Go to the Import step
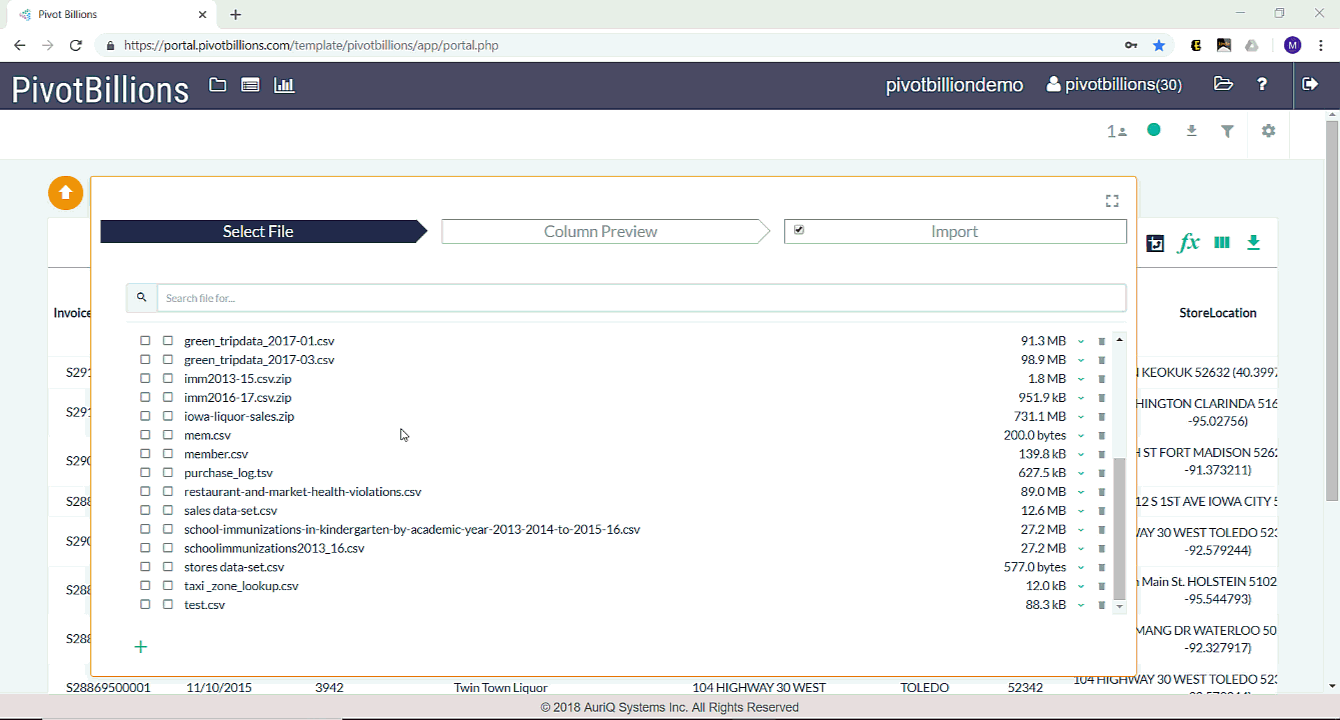Image resolution: width=1340 pixels, height=720 pixels. coord(955,231)
